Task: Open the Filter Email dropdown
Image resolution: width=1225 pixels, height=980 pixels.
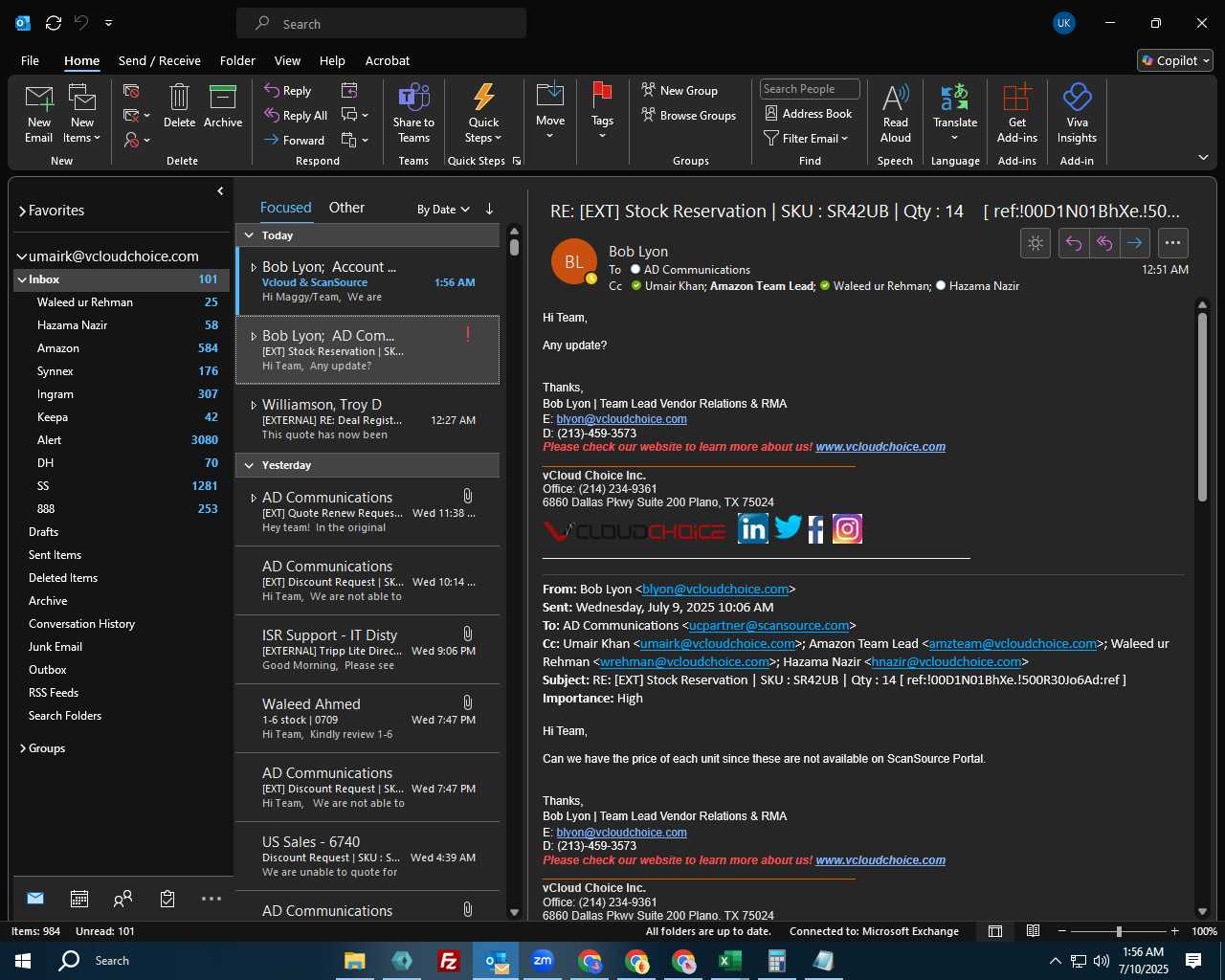Action: [807, 139]
